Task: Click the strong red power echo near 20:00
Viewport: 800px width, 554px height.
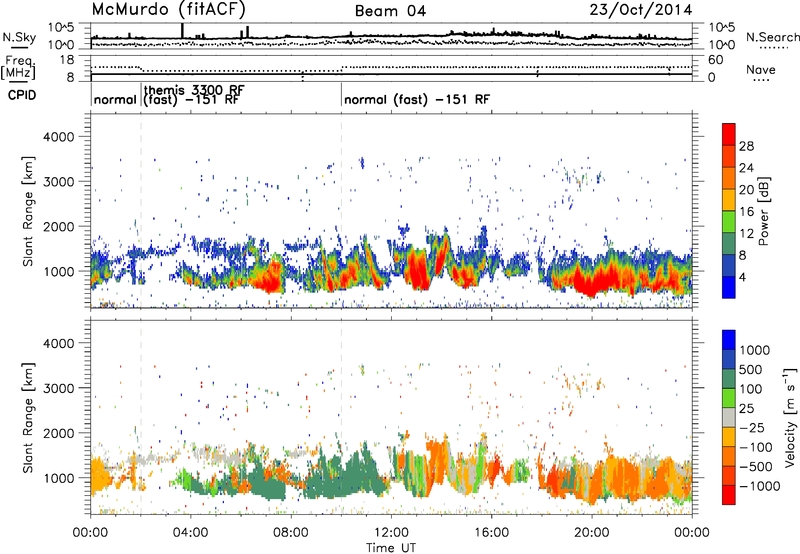Action: pyautogui.click(x=592, y=284)
